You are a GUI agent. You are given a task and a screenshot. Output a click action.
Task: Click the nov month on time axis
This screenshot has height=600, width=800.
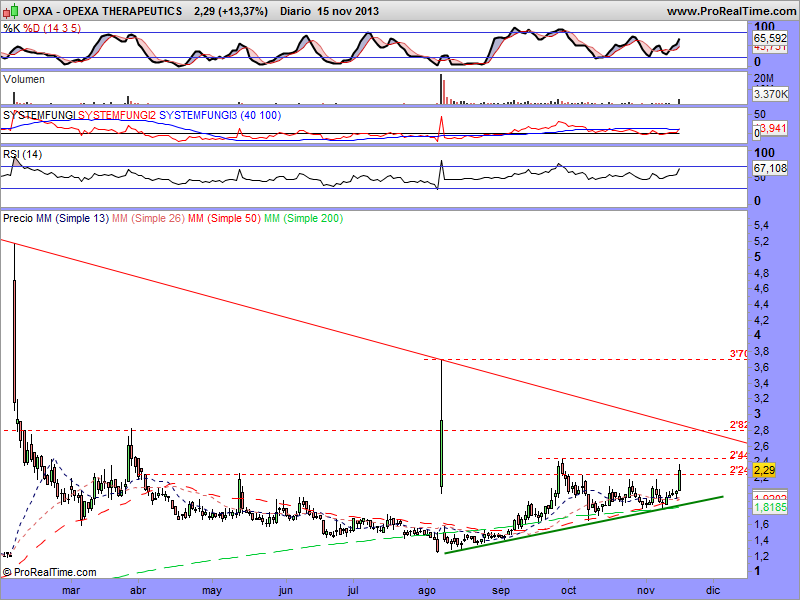pos(646,590)
